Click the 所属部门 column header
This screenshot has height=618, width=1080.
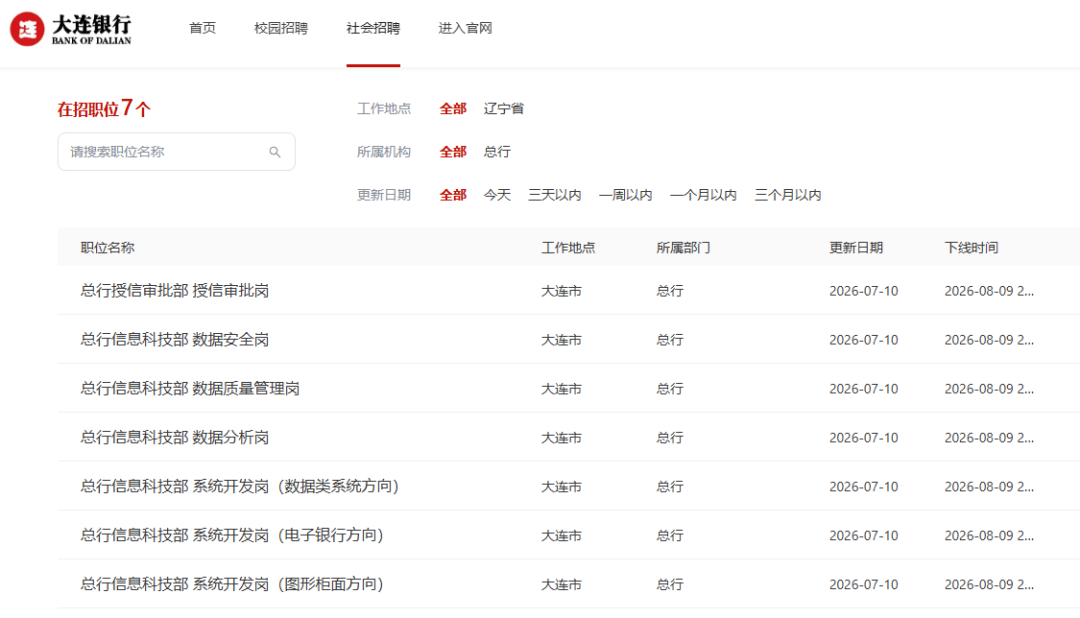[x=683, y=248]
